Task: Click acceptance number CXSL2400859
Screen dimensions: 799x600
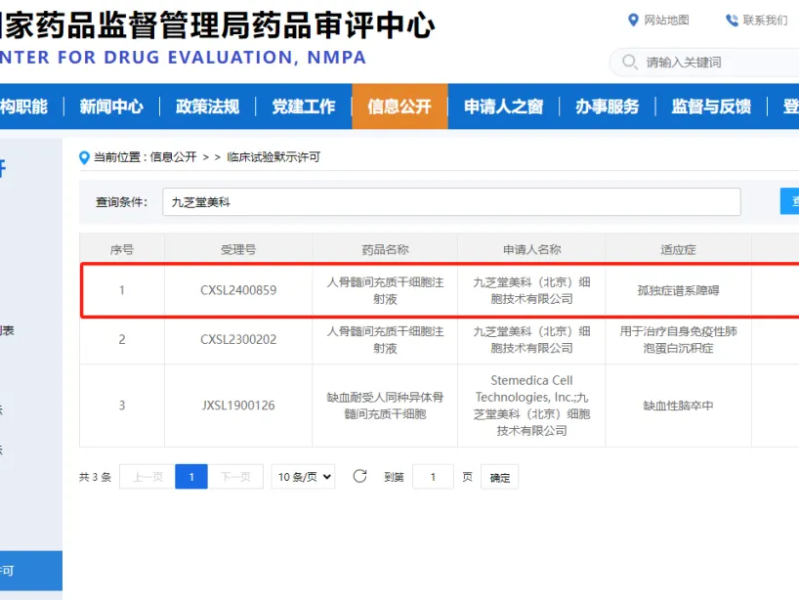Action: pos(238,290)
